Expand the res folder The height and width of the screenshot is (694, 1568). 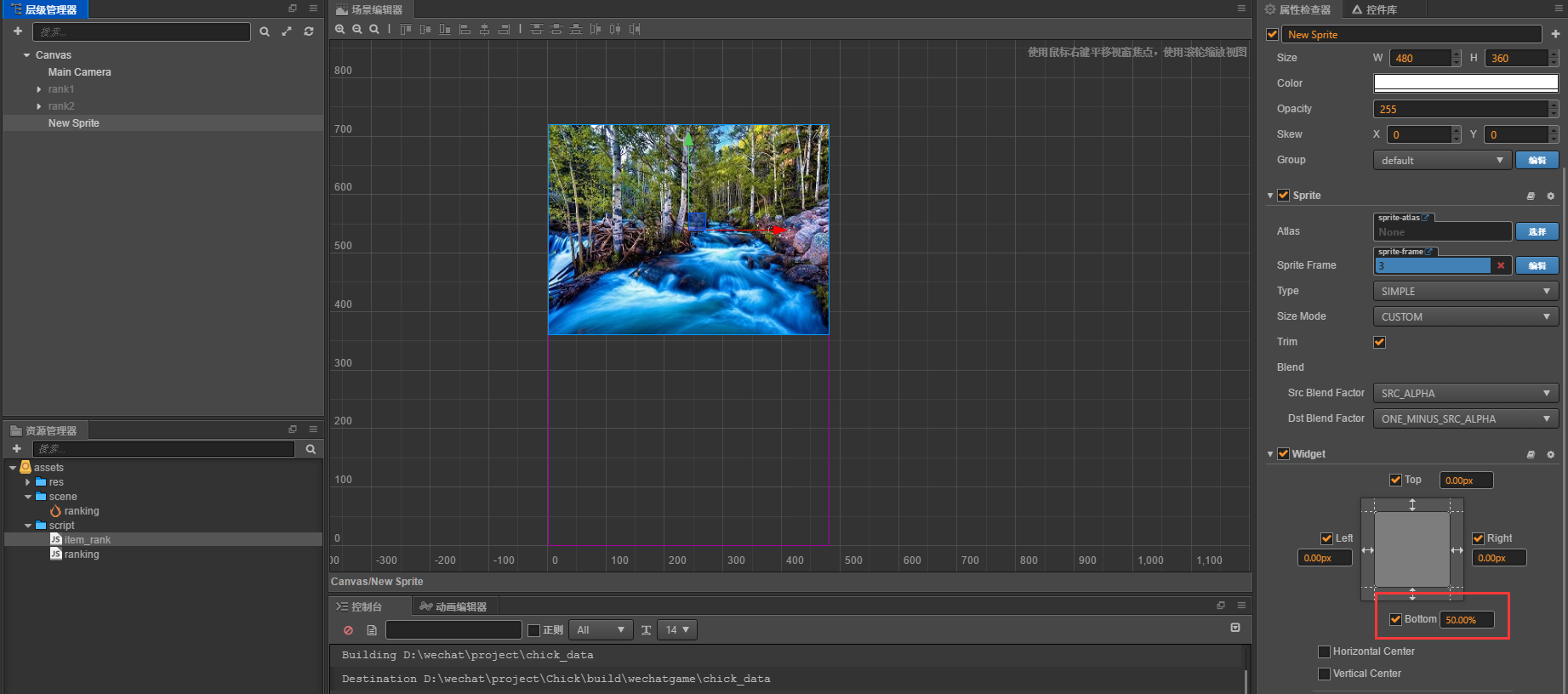coord(28,482)
